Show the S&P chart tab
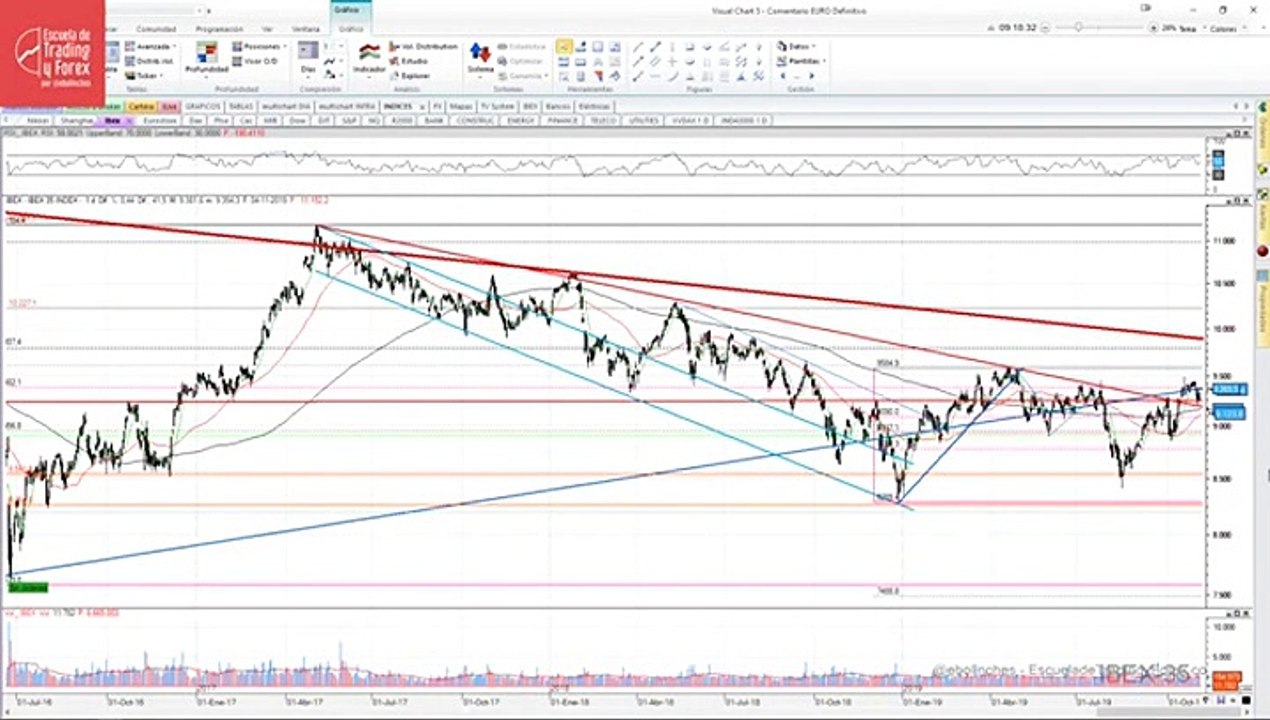 [348, 120]
